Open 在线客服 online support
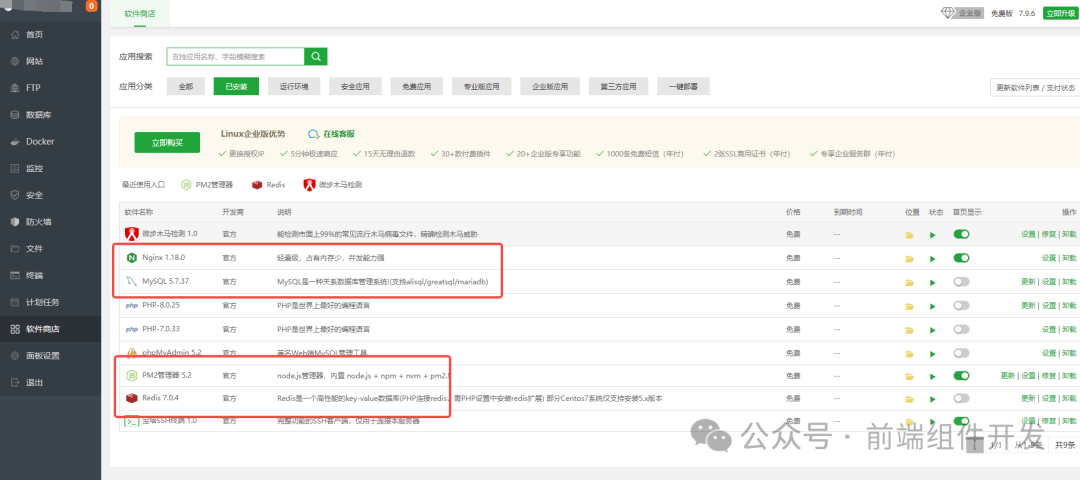 (x=332, y=134)
